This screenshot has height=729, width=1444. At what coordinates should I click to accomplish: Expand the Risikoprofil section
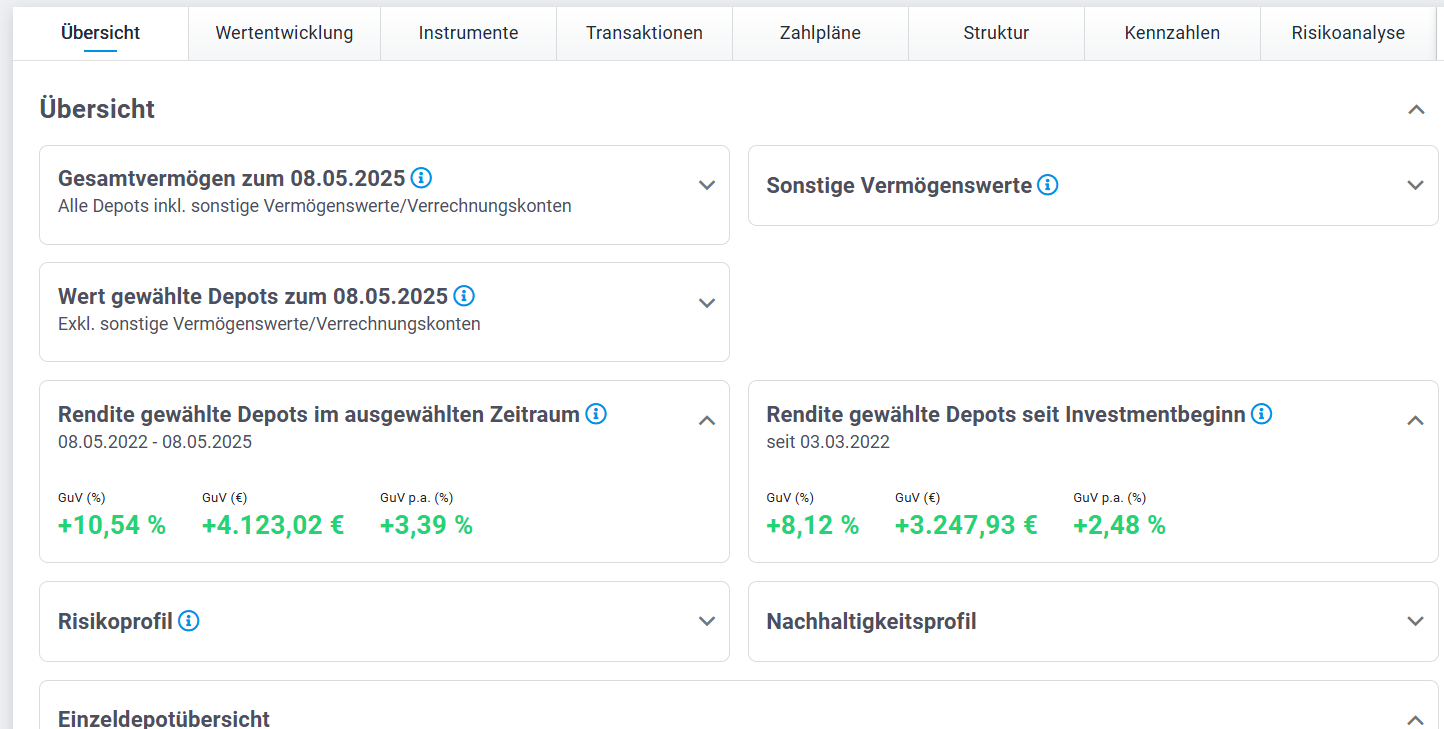point(707,621)
